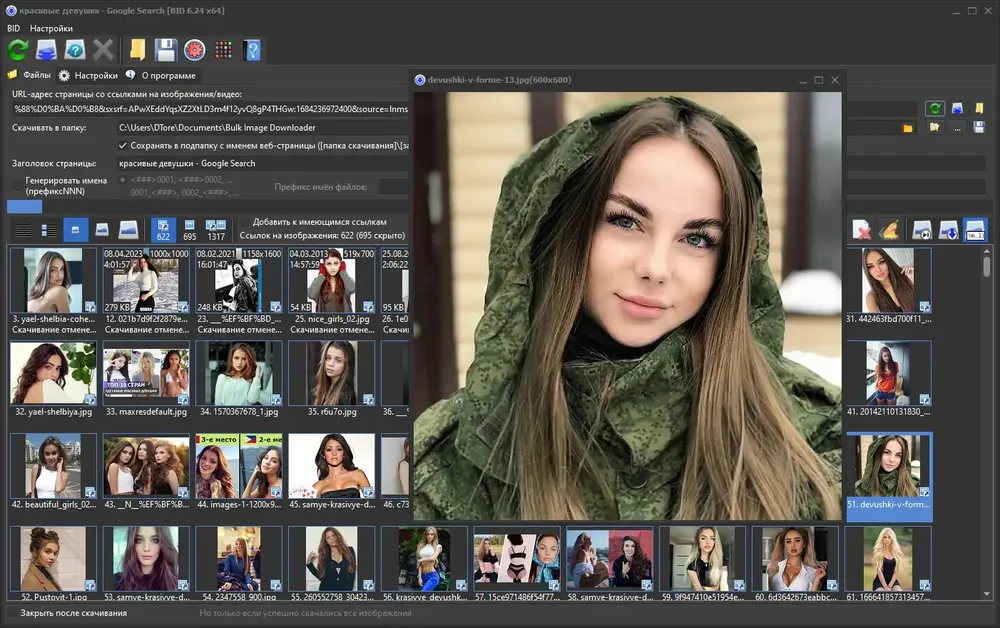The width and height of the screenshot is (1000, 628).
Task: Click the large green refresh icon in main toolbar
Action: point(18,50)
